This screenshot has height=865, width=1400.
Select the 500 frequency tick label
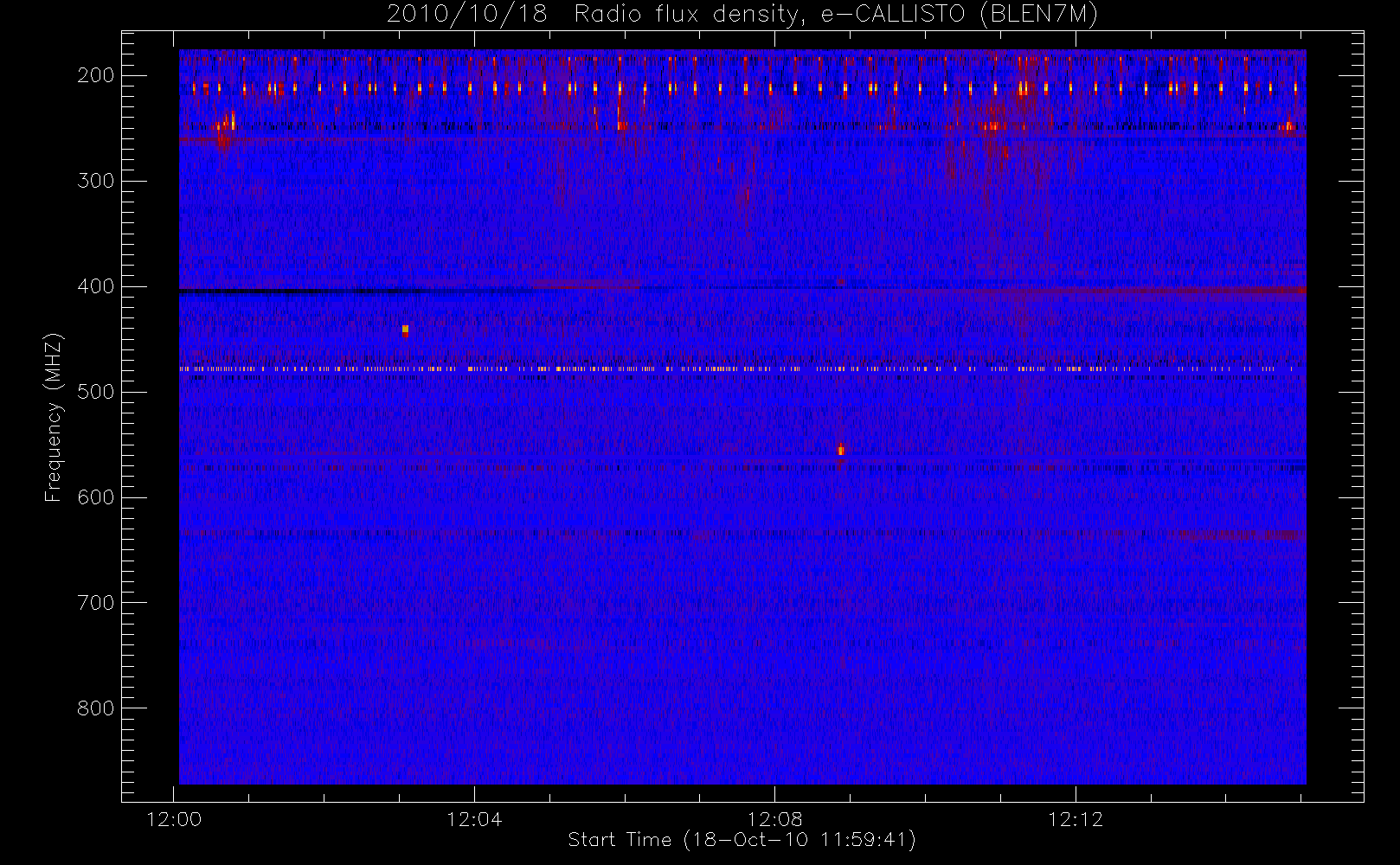coord(95,392)
